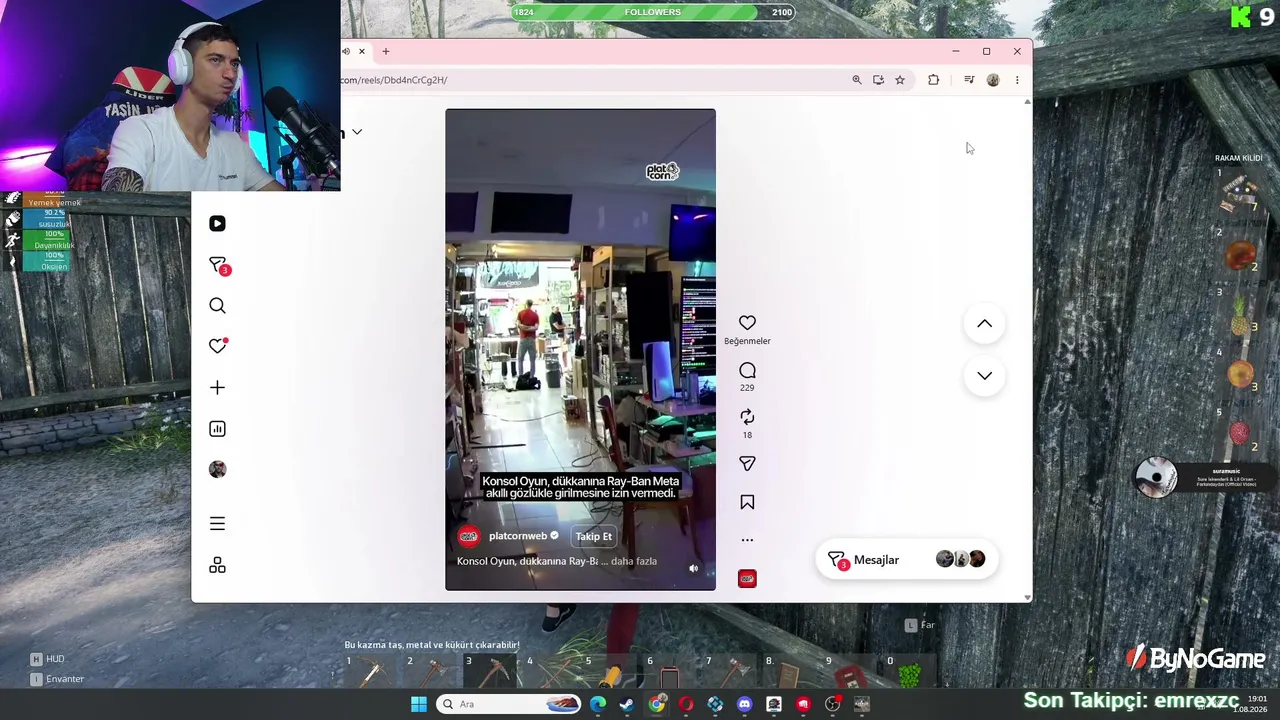The height and width of the screenshot is (720, 1280).
Task: Open the media controls icon in toolbar
Action: (969, 80)
